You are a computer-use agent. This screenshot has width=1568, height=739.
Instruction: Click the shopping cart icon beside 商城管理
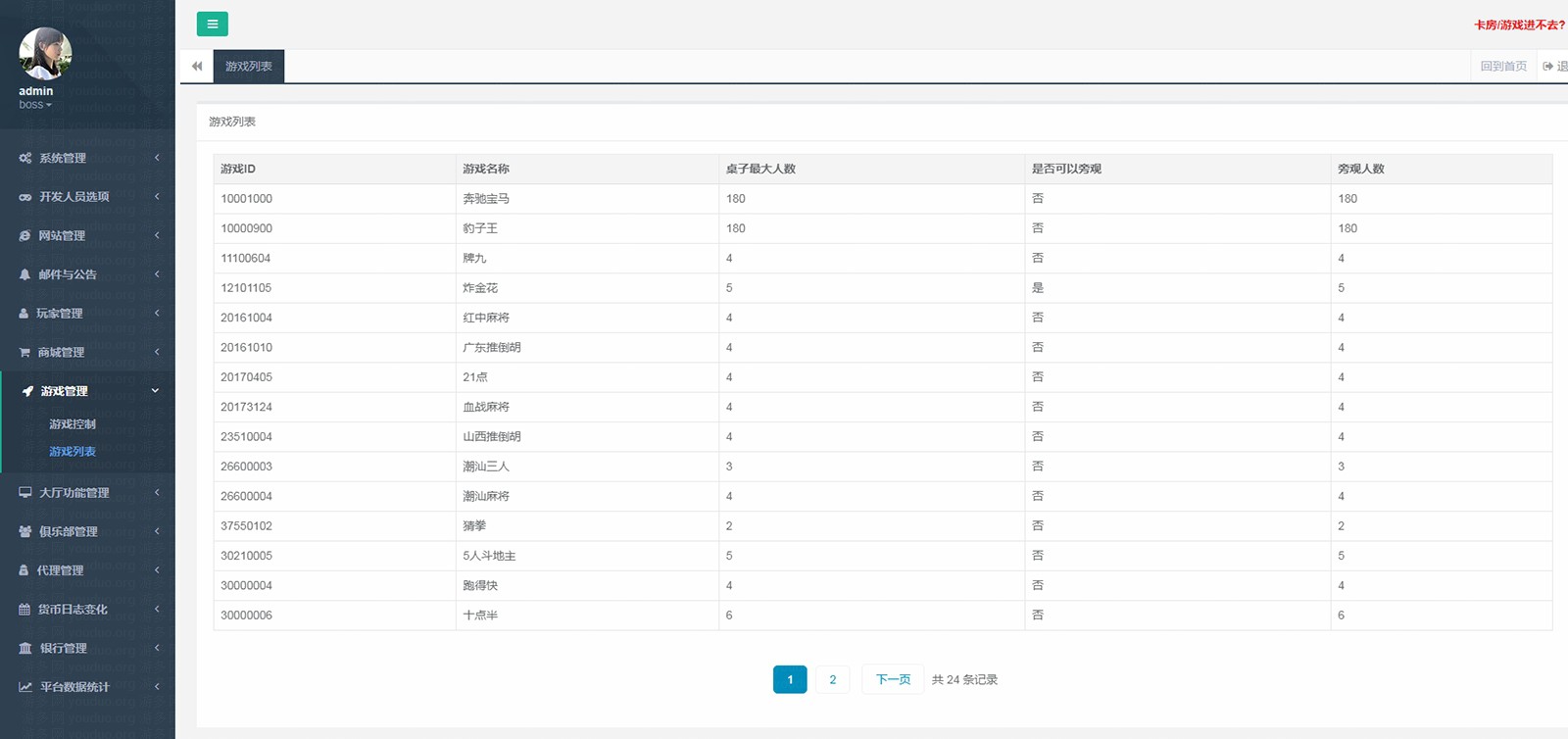point(25,352)
